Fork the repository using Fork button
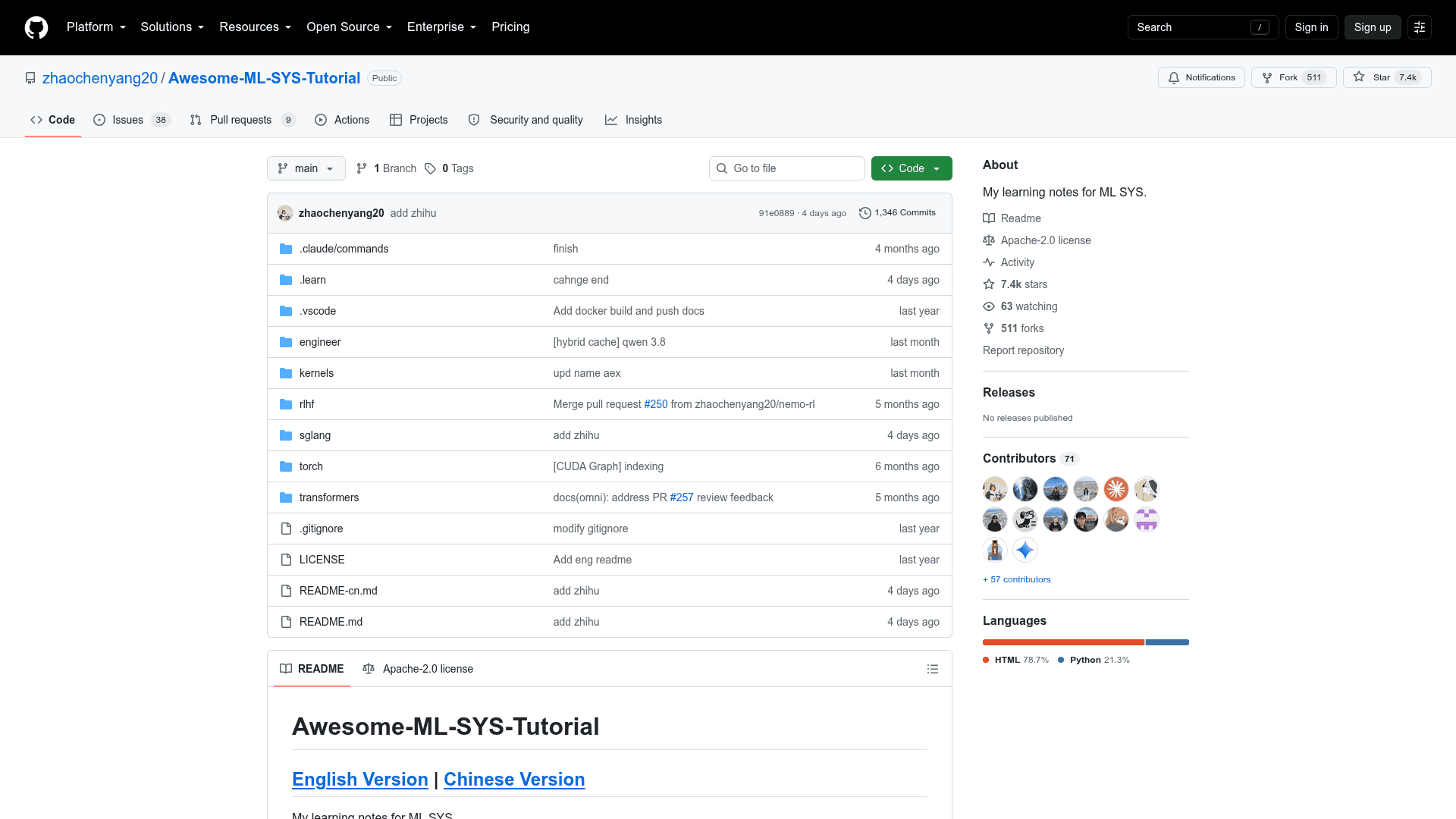Image resolution: width=1456 pixels, height=819 pixels. tap(1294, 77)
